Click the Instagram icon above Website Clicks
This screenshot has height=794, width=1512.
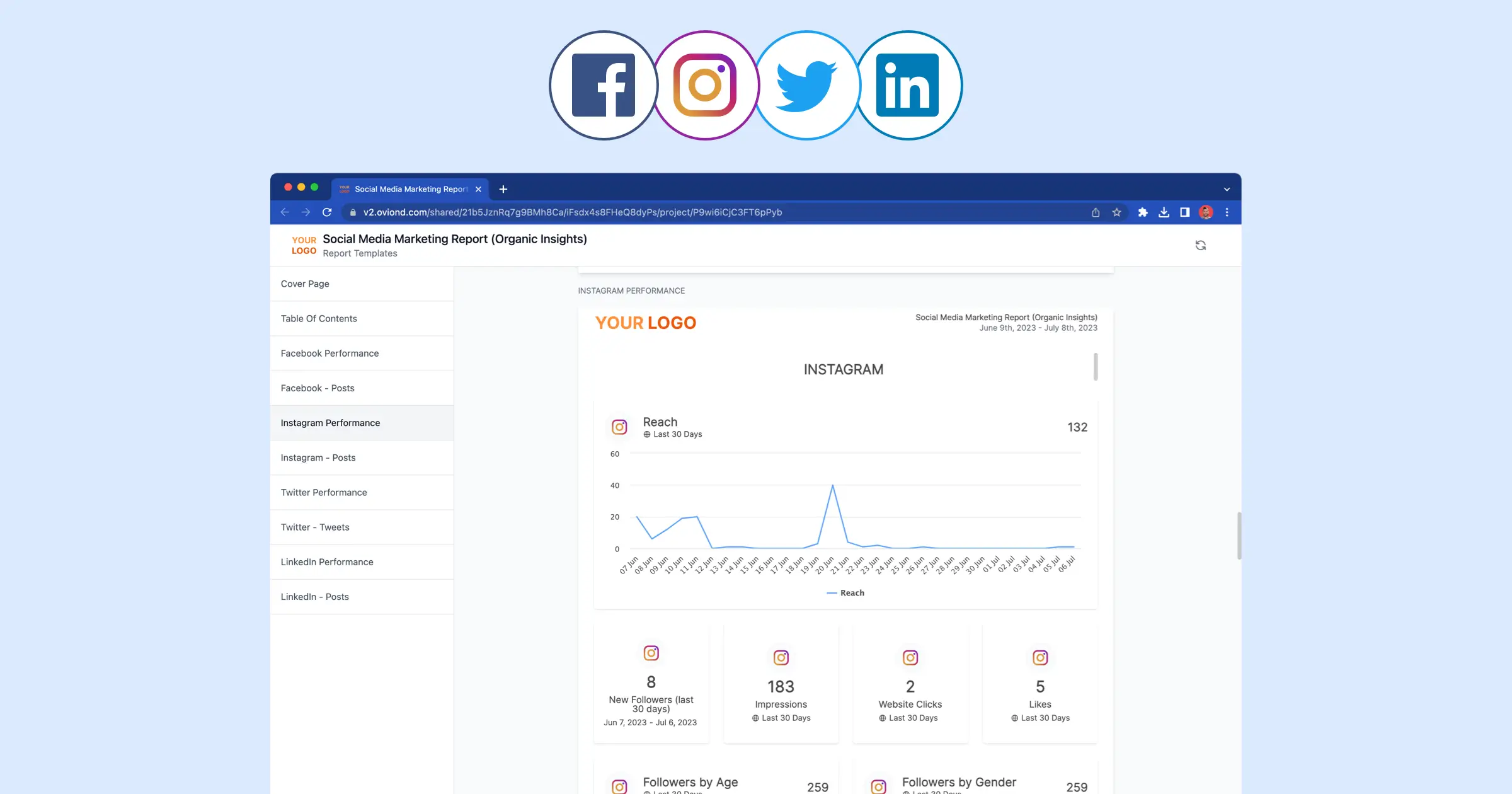tap(910, 657)
